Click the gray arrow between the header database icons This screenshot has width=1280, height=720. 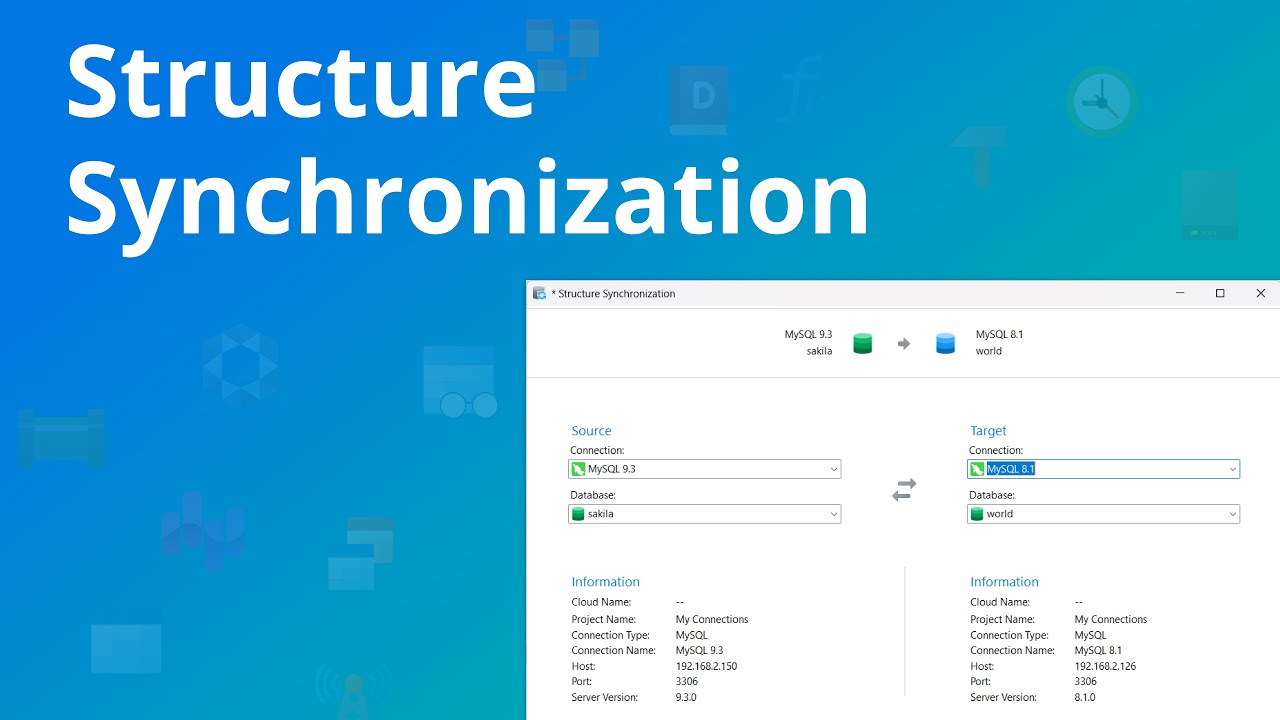pos(904,344)
